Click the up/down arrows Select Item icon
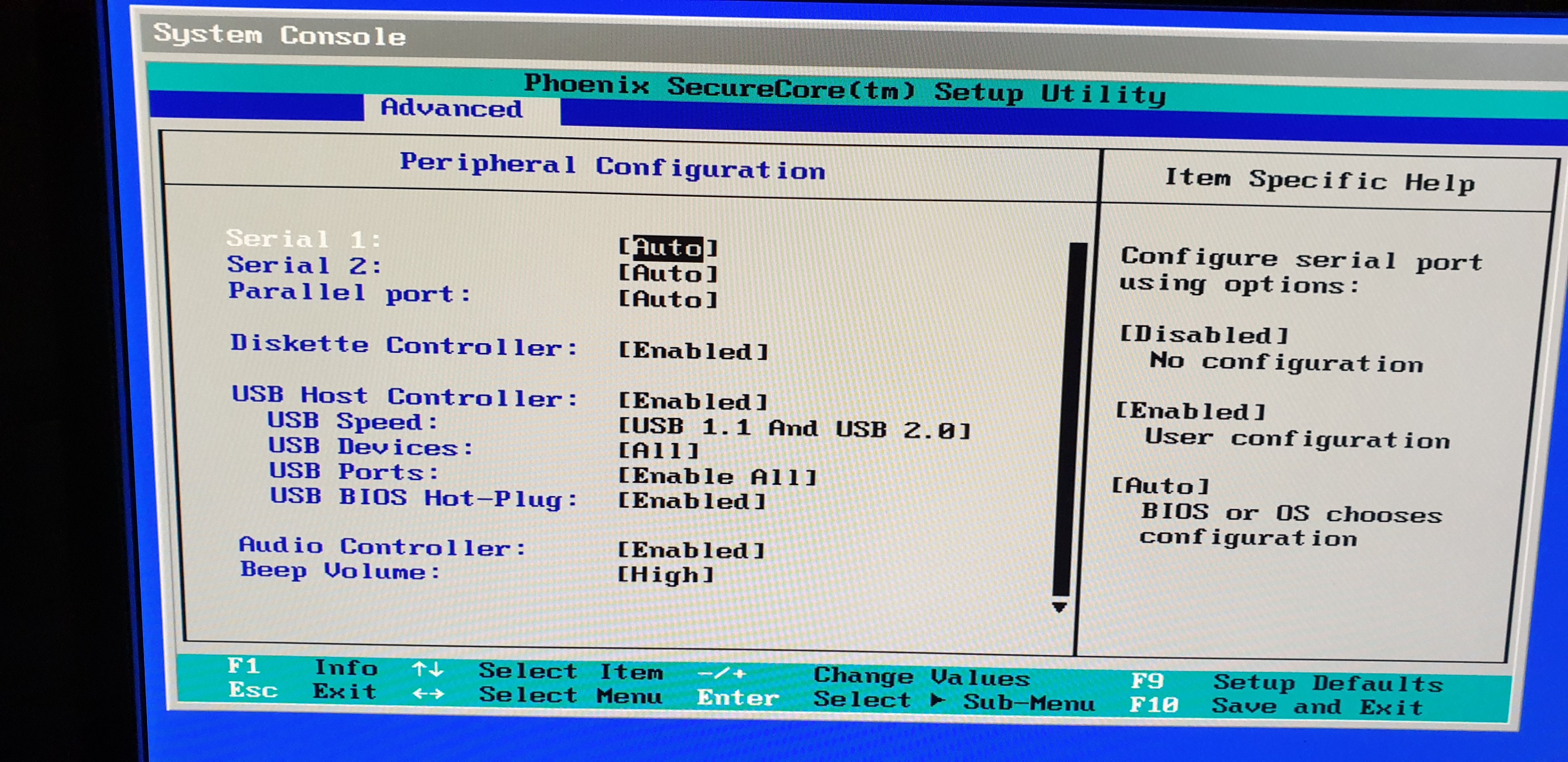 click(x=427, y=670)
